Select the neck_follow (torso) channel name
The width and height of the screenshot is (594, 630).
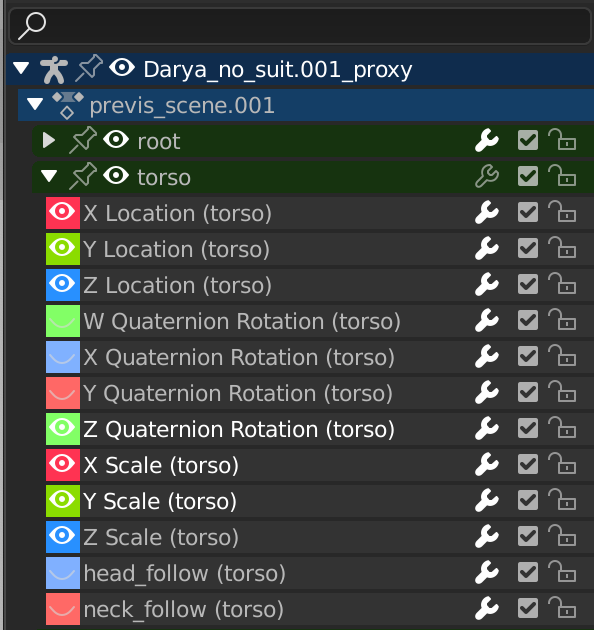pos(184,609)
